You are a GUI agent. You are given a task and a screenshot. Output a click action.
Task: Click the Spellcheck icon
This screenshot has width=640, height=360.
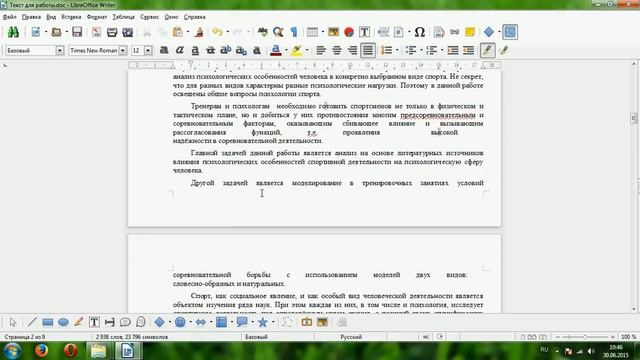(263, 32)
